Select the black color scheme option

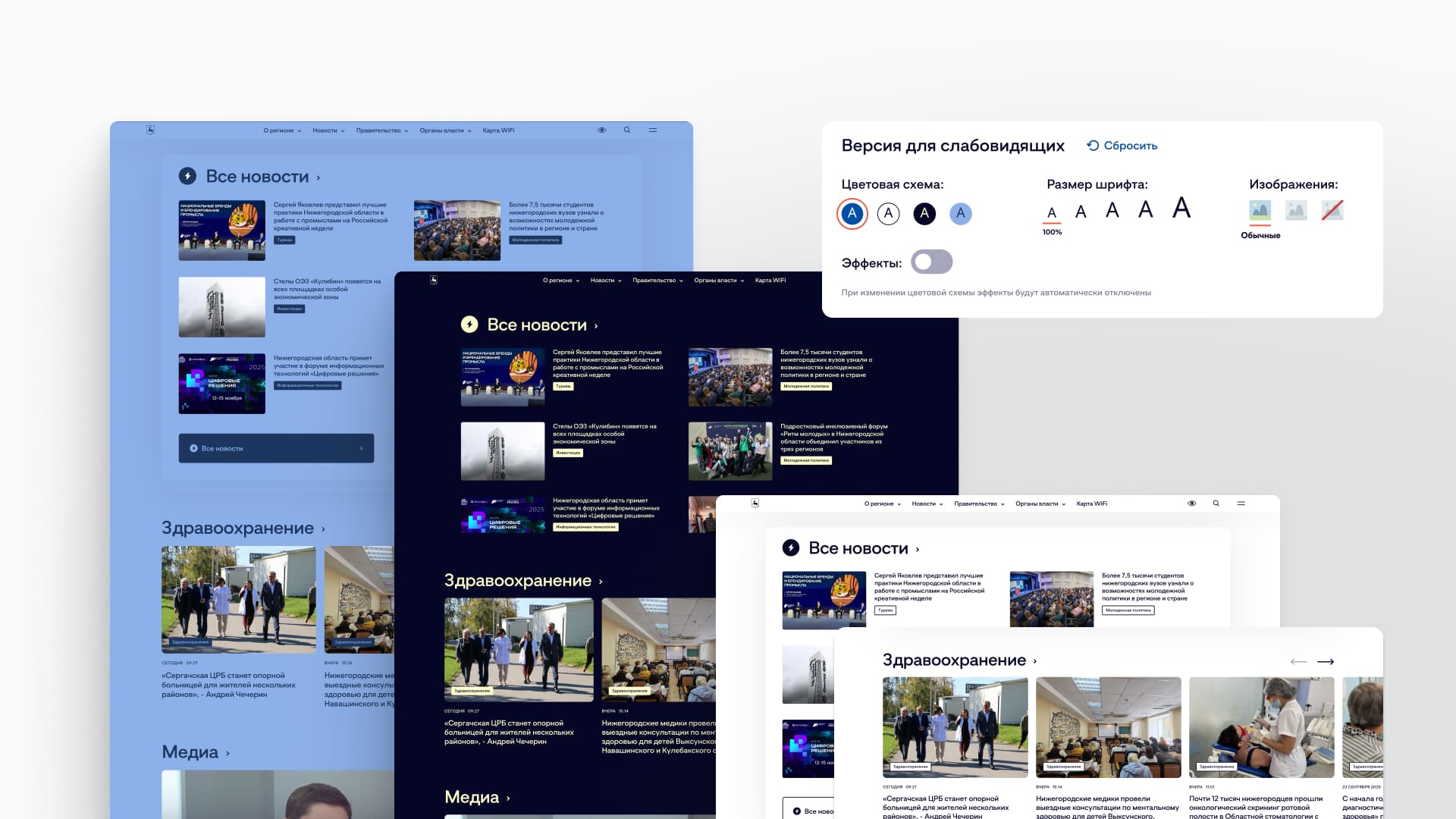(x=924, y=214)
